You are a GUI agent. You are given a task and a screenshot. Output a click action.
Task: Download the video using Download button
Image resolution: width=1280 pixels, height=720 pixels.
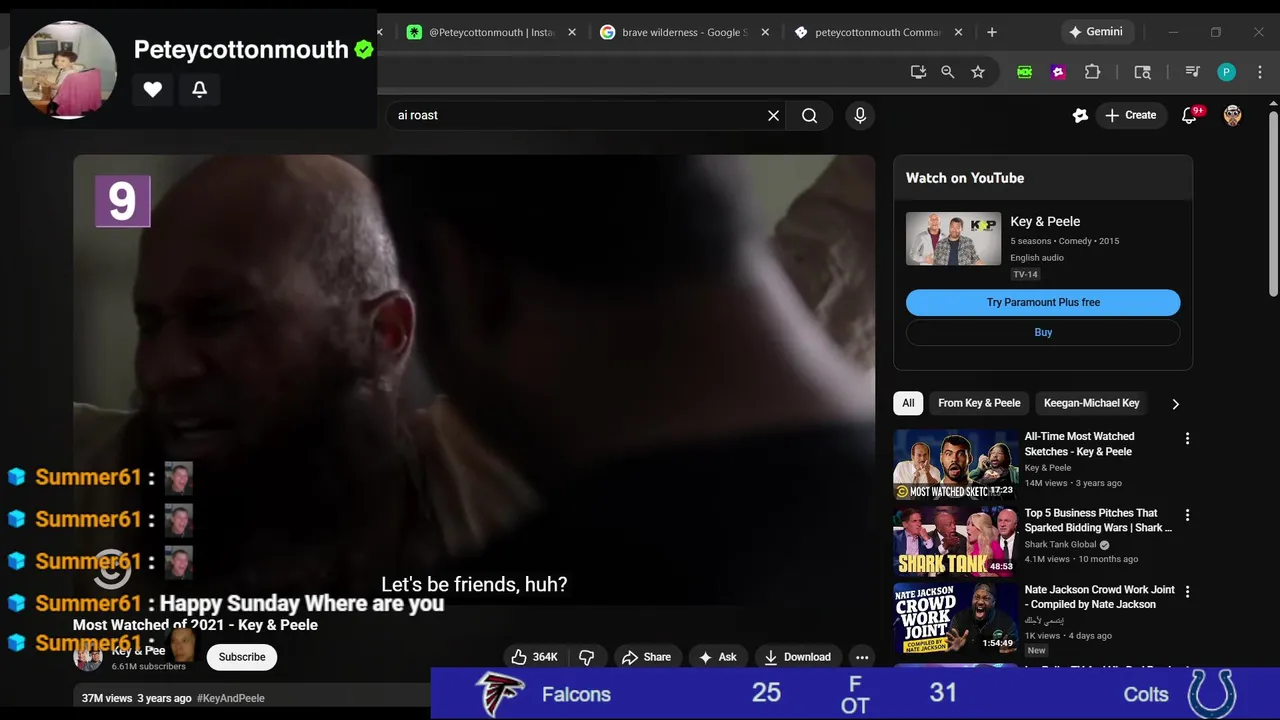[797, 657]
